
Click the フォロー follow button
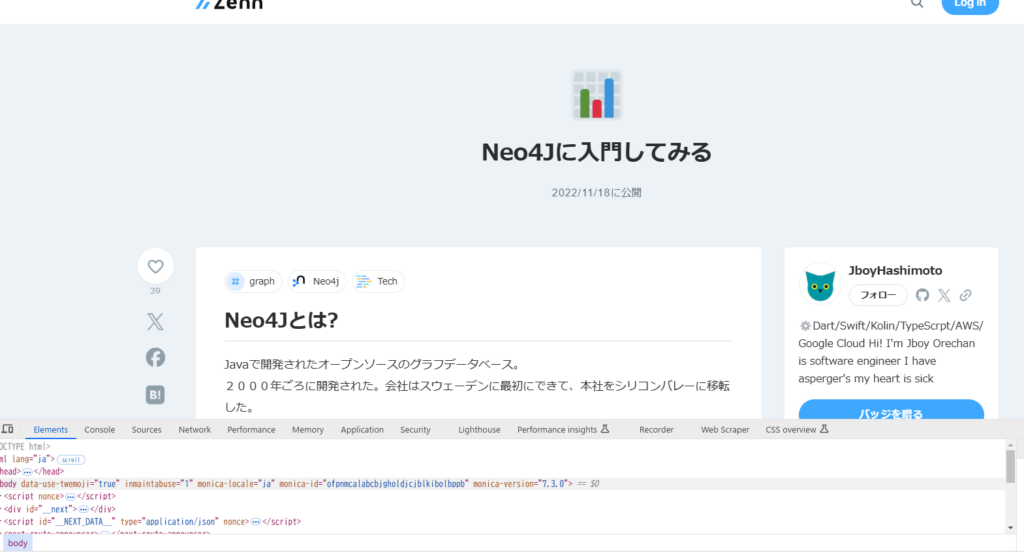878,295
